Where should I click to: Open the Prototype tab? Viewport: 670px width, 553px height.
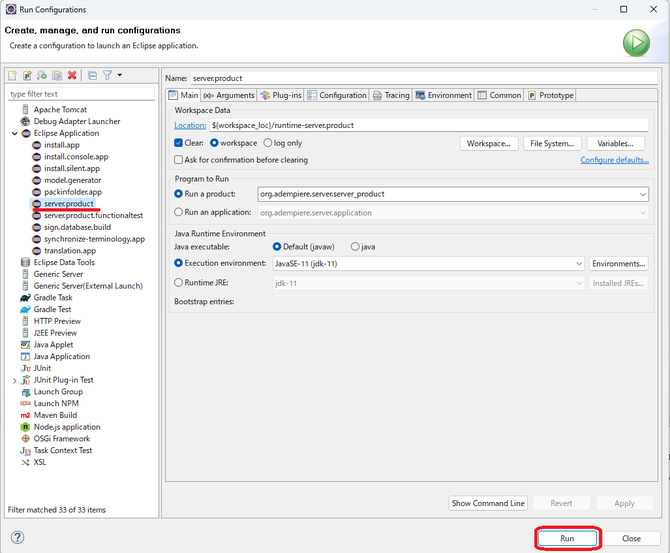coord(551,95)
